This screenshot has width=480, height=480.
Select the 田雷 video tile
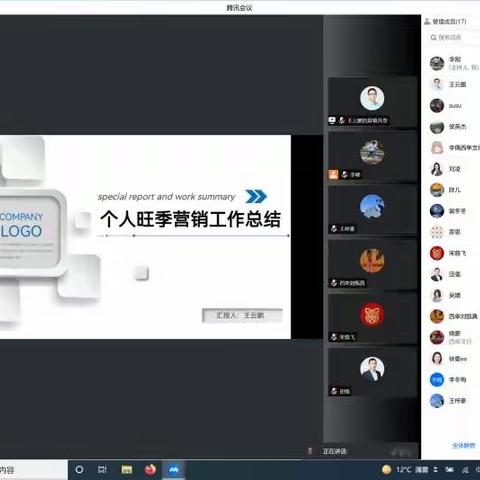coord(373,373)
